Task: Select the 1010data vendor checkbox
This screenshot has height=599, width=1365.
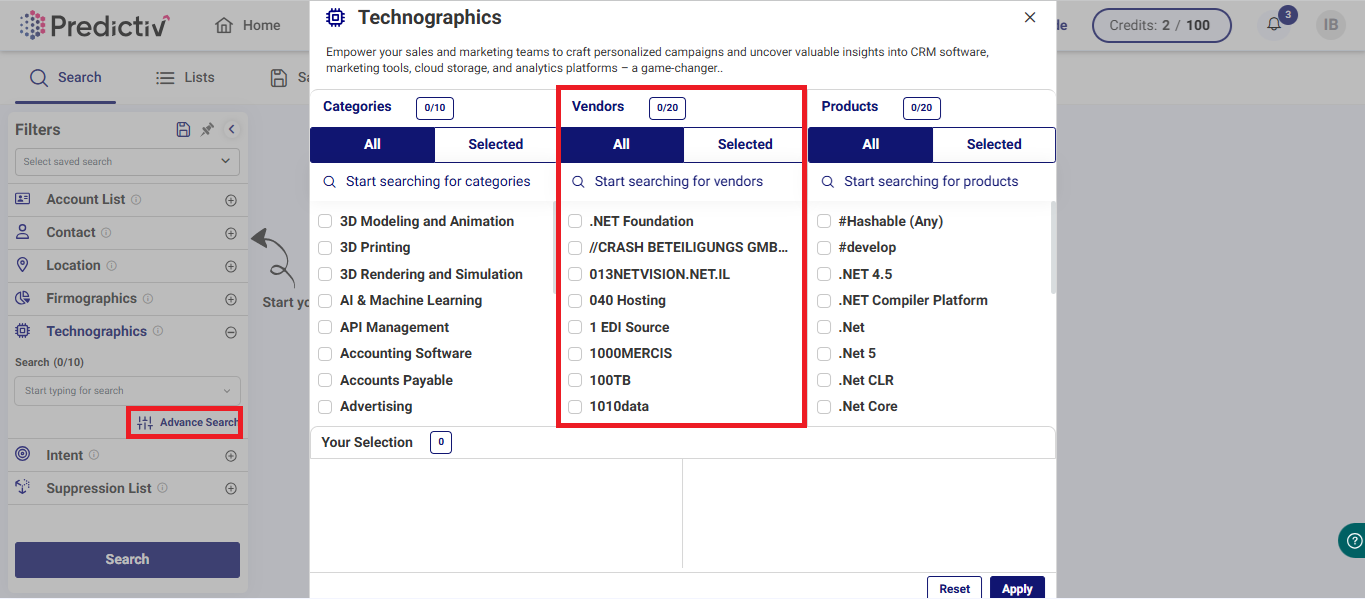Action: coord(575,406)
